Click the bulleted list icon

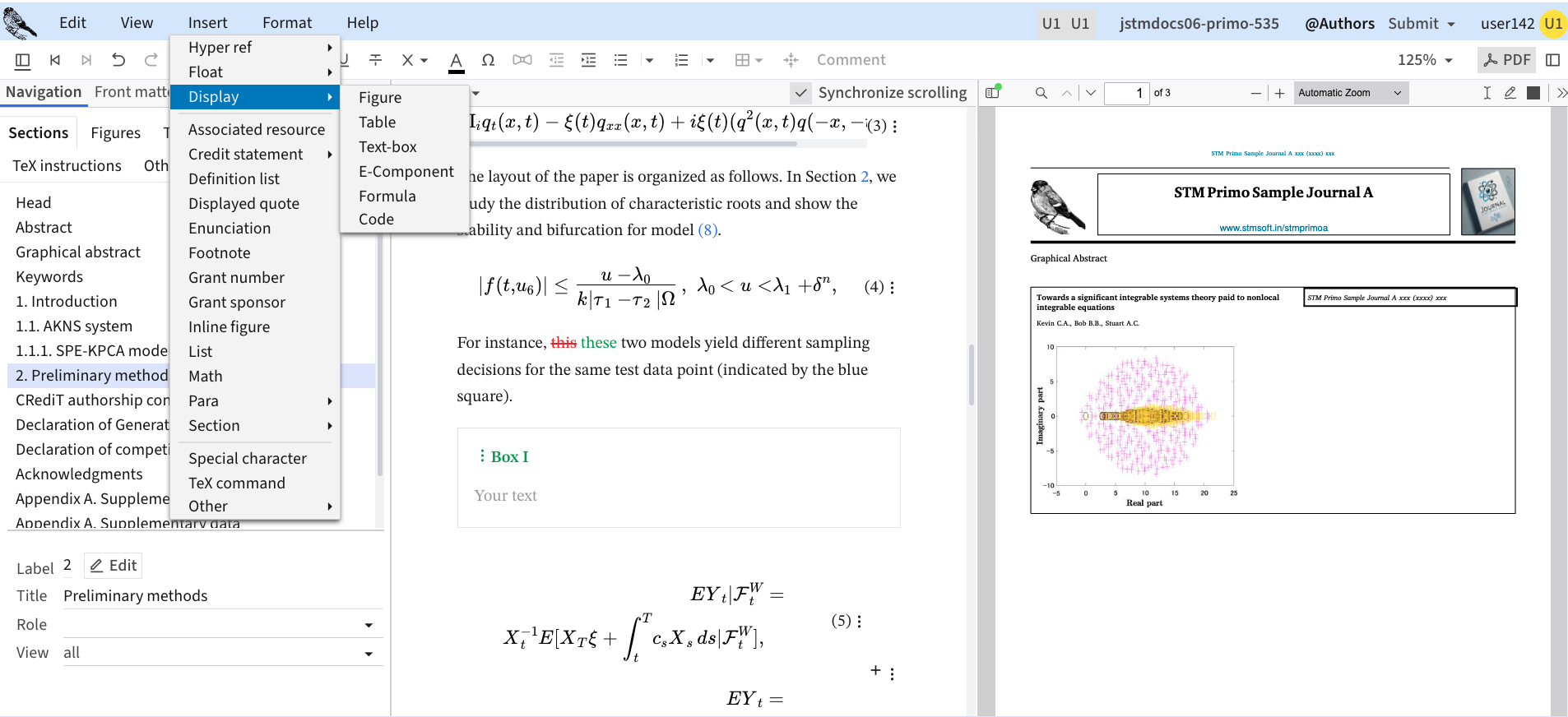coord(620,60)
